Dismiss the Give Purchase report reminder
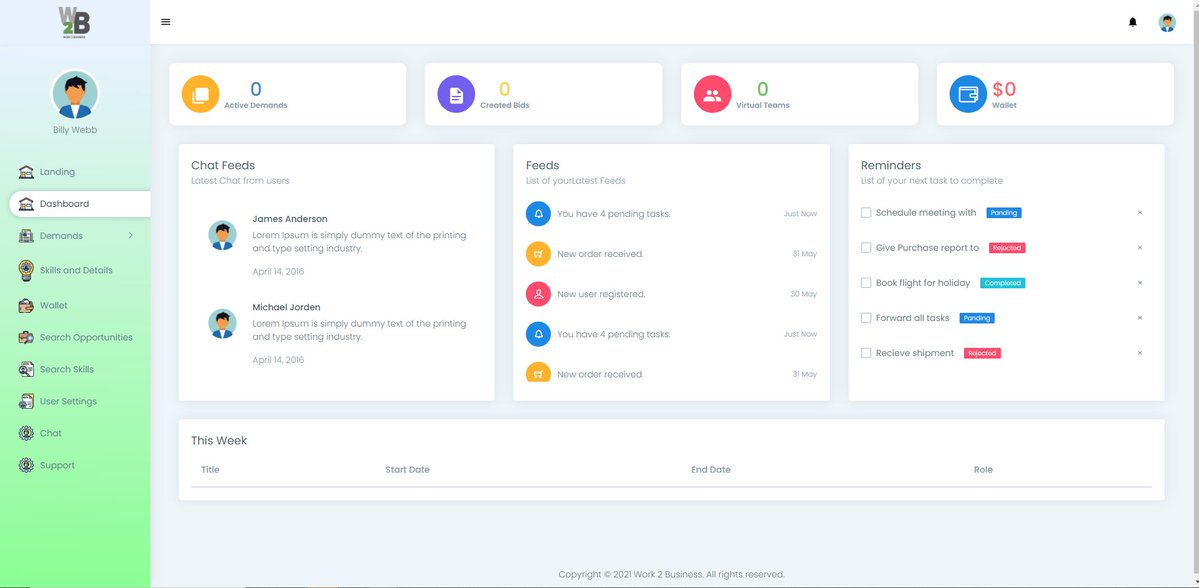This screenshot has height=588, width=1199. pos(1139,248)
